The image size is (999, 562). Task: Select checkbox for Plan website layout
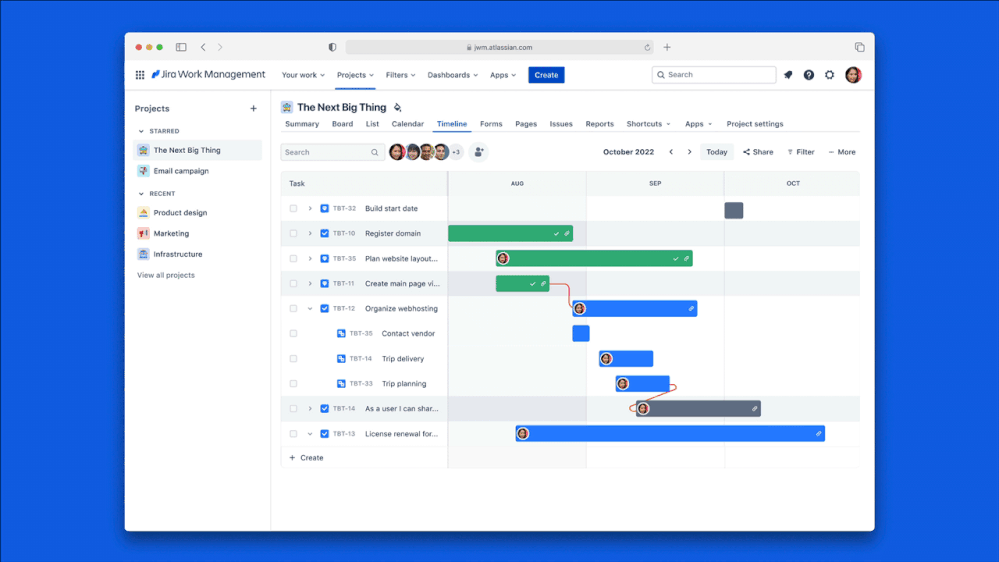[293, 259]
